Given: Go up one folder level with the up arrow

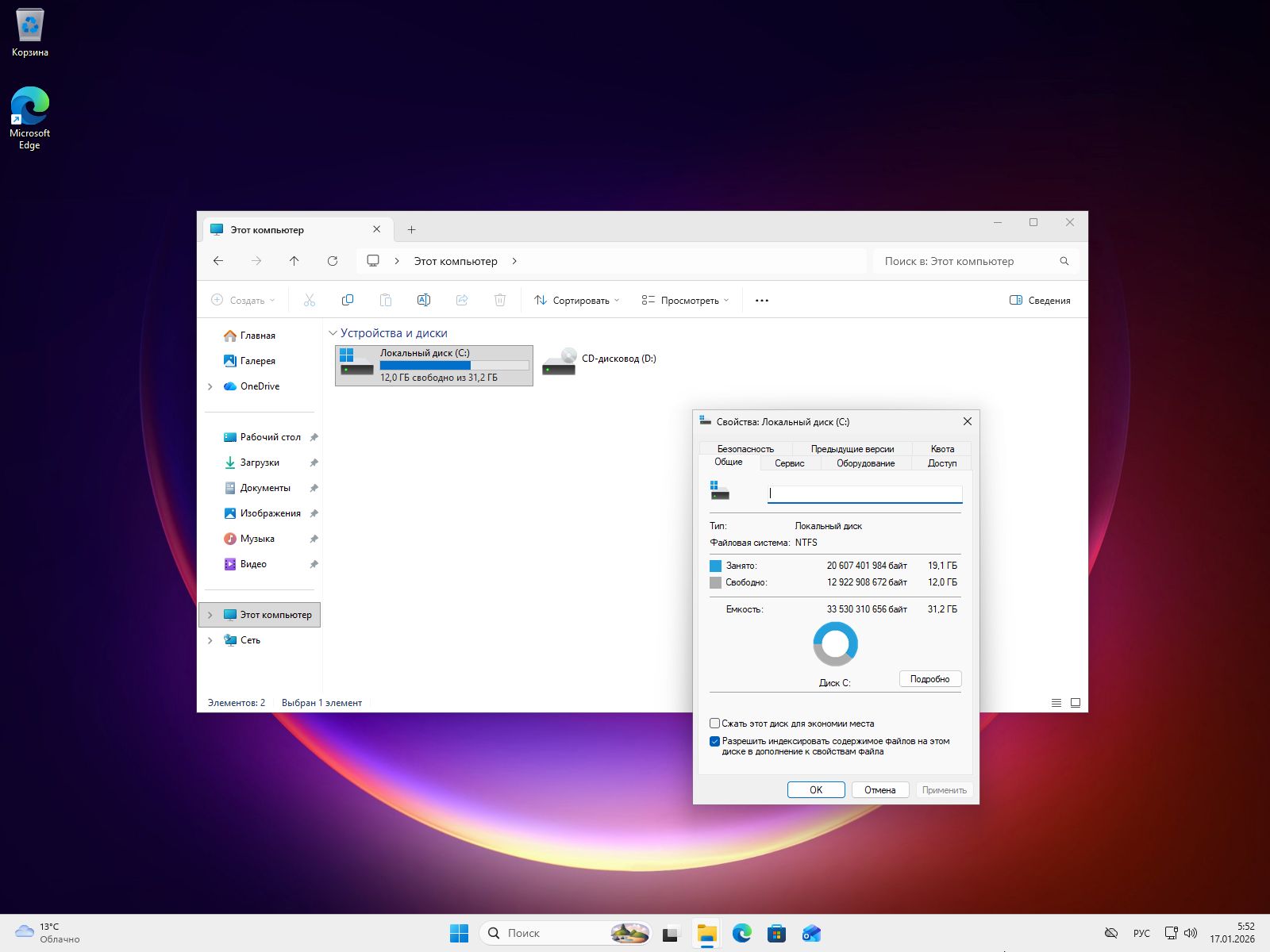Looking at the screenshot, I should coord(294,261).
